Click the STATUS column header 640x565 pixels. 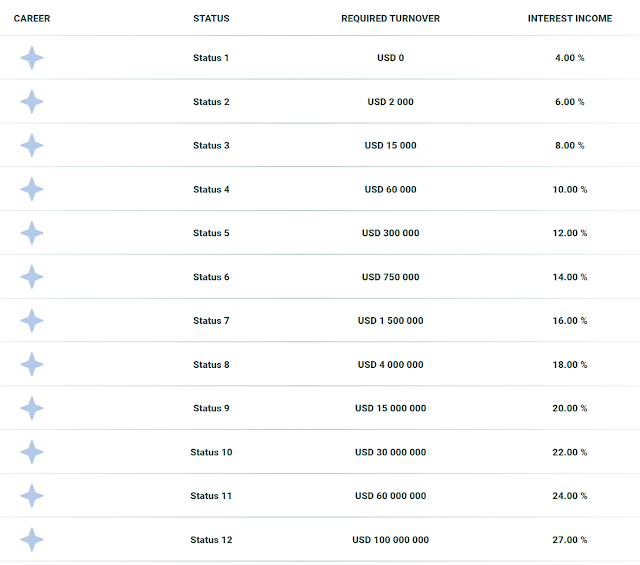(x=211, y=18)
